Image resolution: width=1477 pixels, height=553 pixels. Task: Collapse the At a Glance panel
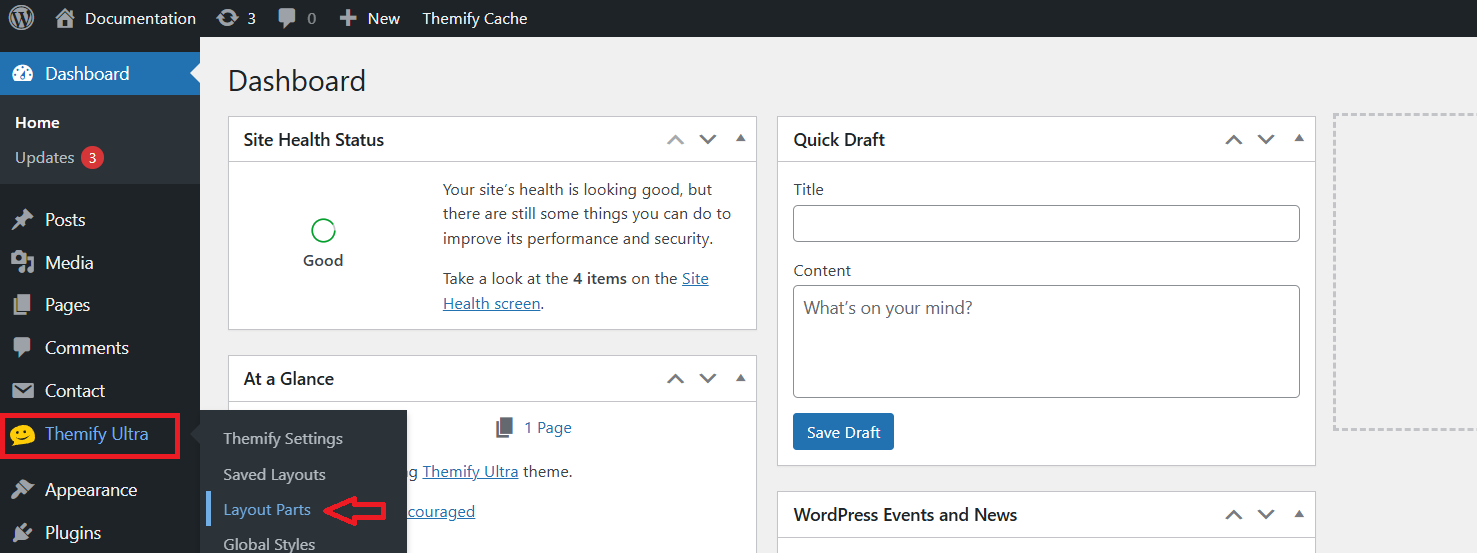coord(740,378)
